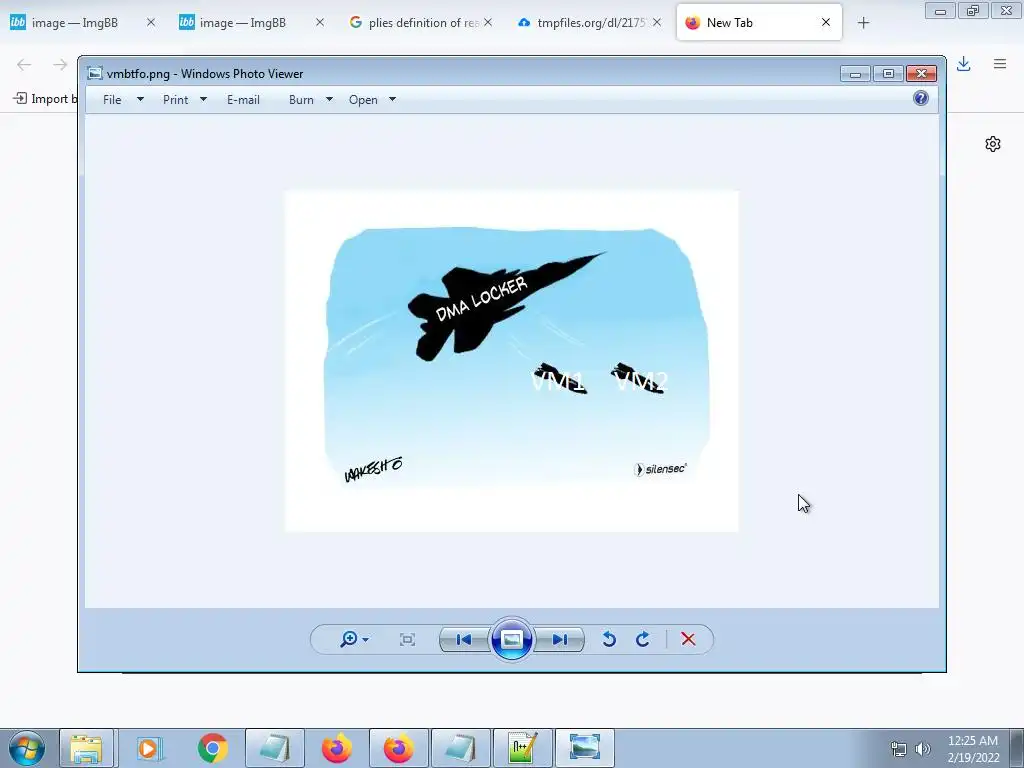Close the tmpfiles.org tab
Screen dimensions: 1024x768
(657, 22)
